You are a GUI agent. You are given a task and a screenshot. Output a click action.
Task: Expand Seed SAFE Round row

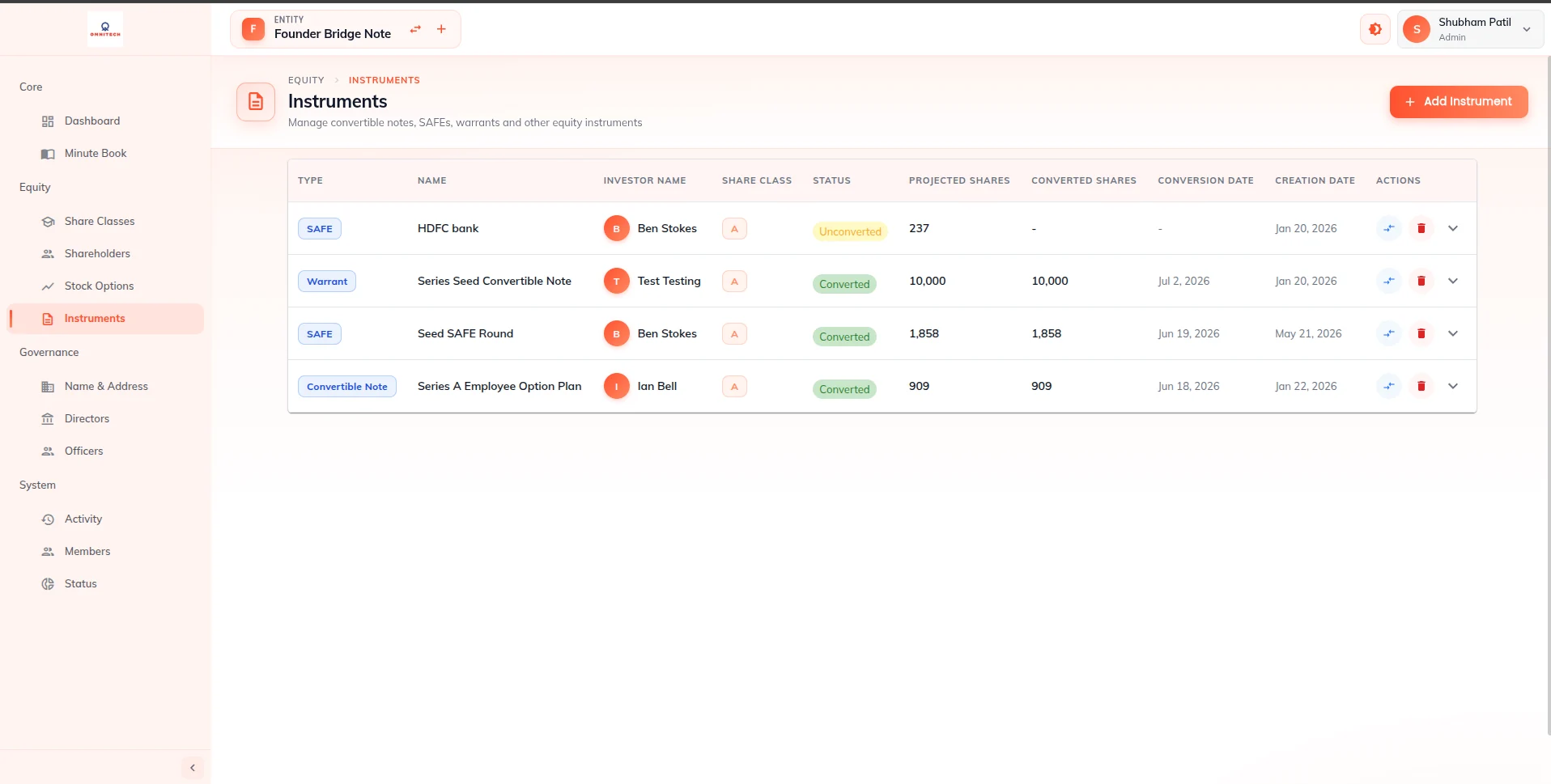[x=1453, y=333]
